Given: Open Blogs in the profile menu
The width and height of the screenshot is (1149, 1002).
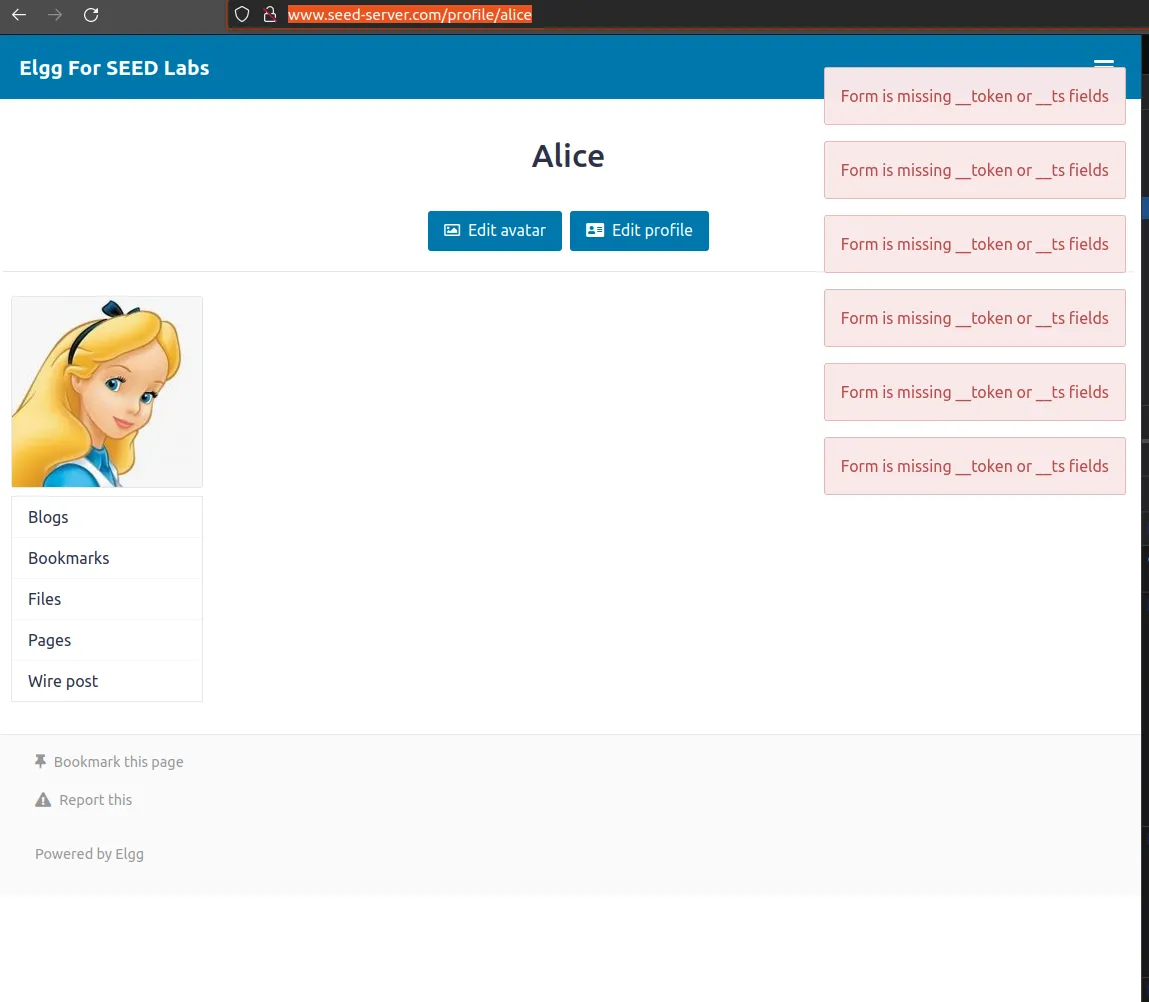Looking at the screenshot, I should [x=48, y=517].
